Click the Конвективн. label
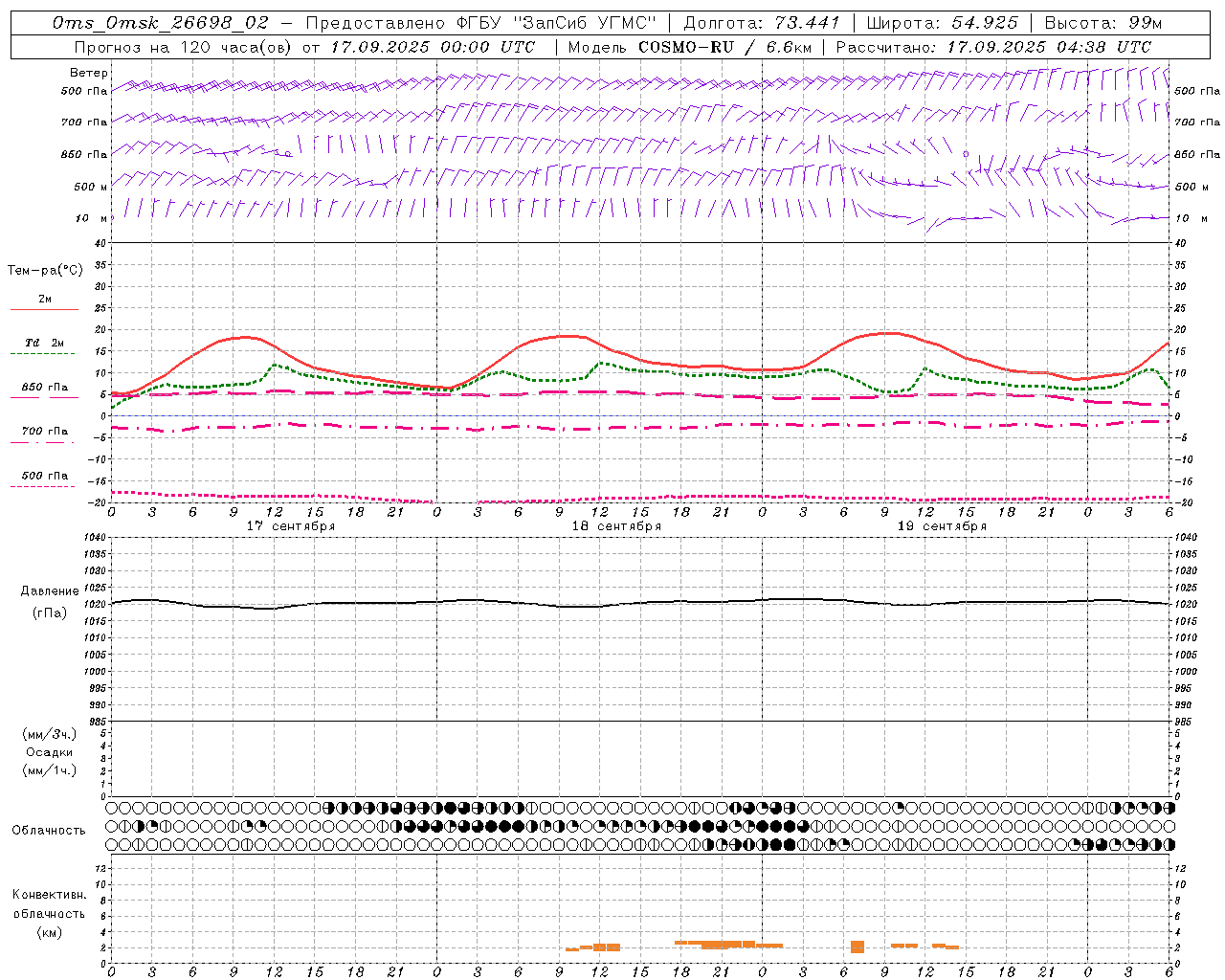The image size is (1225, 980). (49, 895)
